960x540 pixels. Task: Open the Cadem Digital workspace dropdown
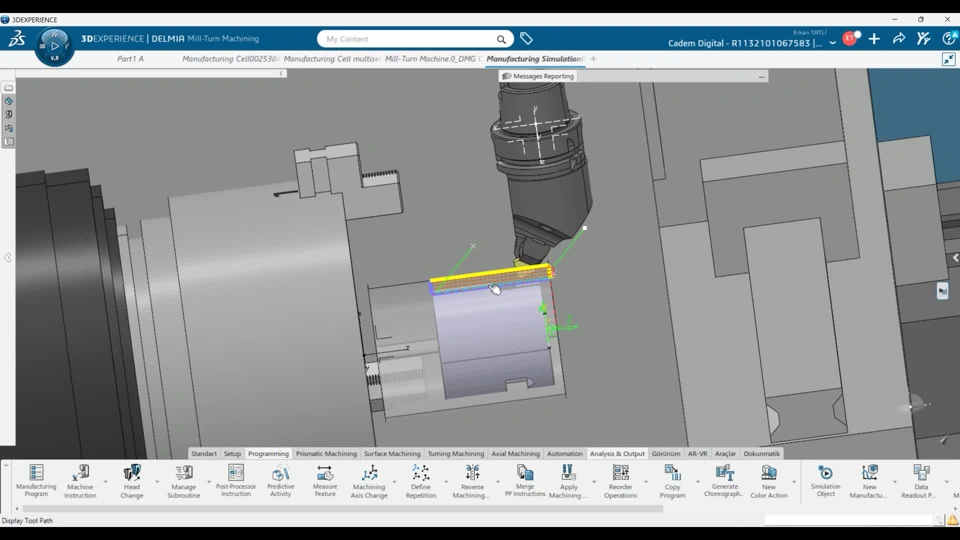832,43
